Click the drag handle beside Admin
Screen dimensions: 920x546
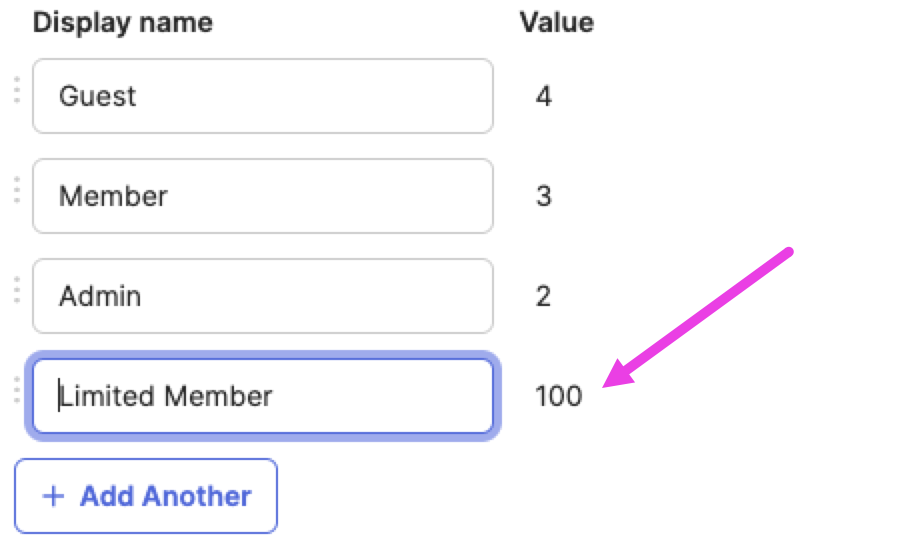pos(17,290)
